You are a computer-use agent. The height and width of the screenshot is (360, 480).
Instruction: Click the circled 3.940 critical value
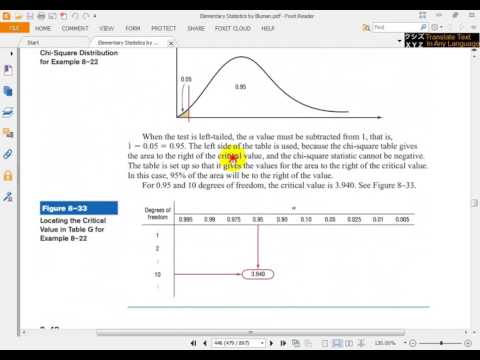[258, 274]
